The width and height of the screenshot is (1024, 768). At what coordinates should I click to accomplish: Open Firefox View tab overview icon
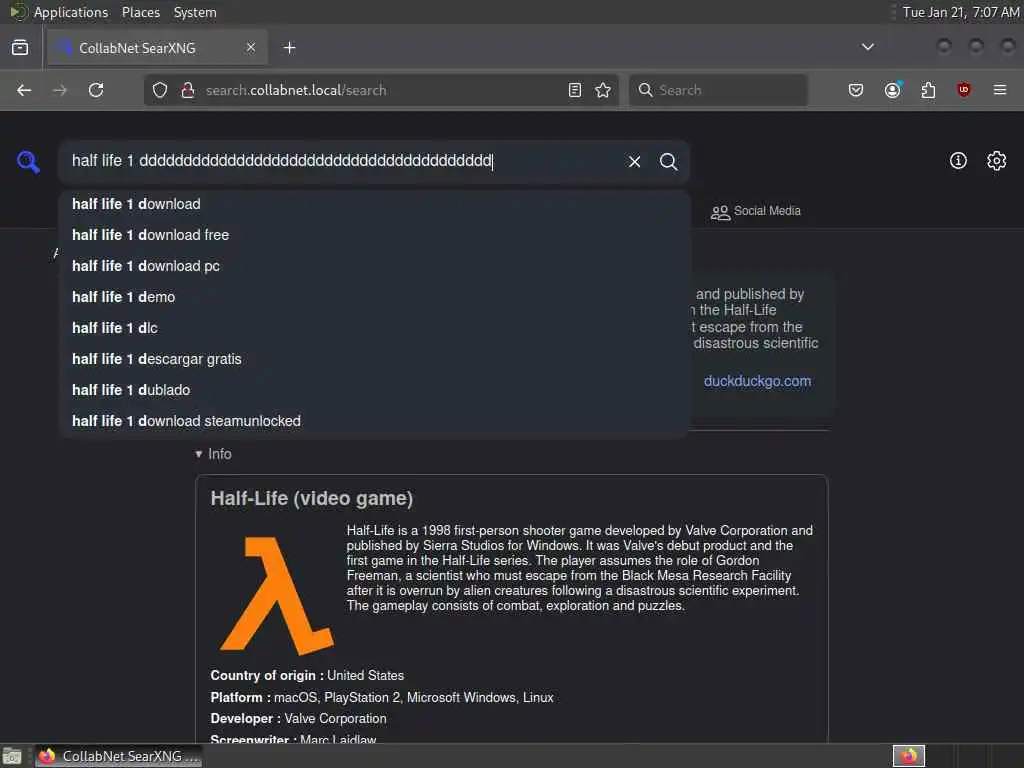coord(20,48)
